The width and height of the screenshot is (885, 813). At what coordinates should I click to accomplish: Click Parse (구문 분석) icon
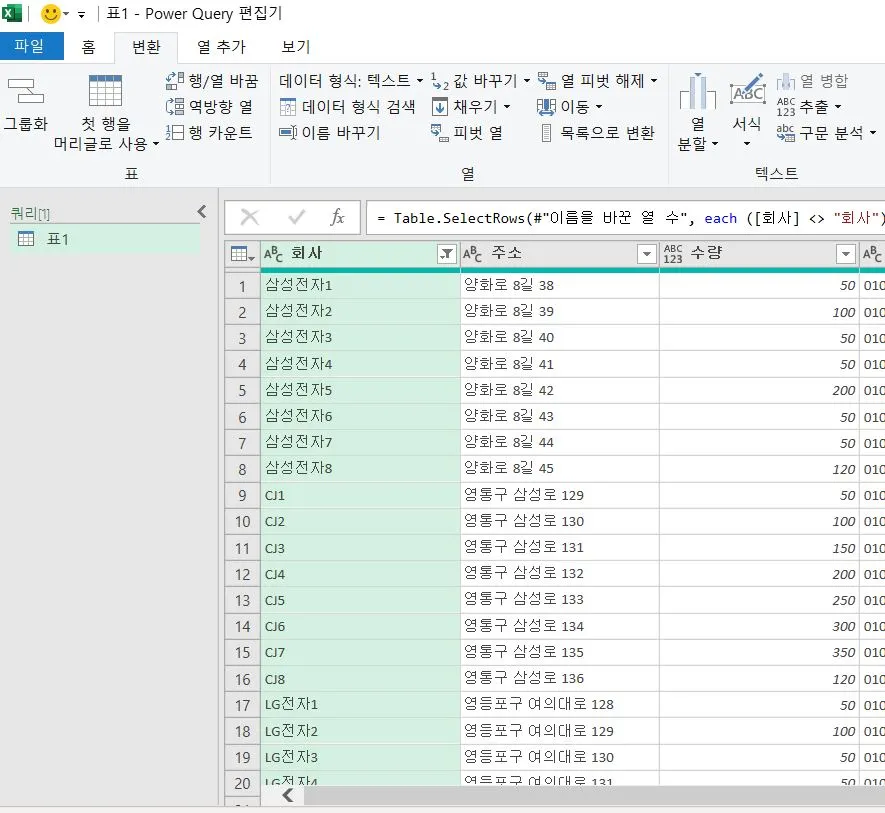786,133
